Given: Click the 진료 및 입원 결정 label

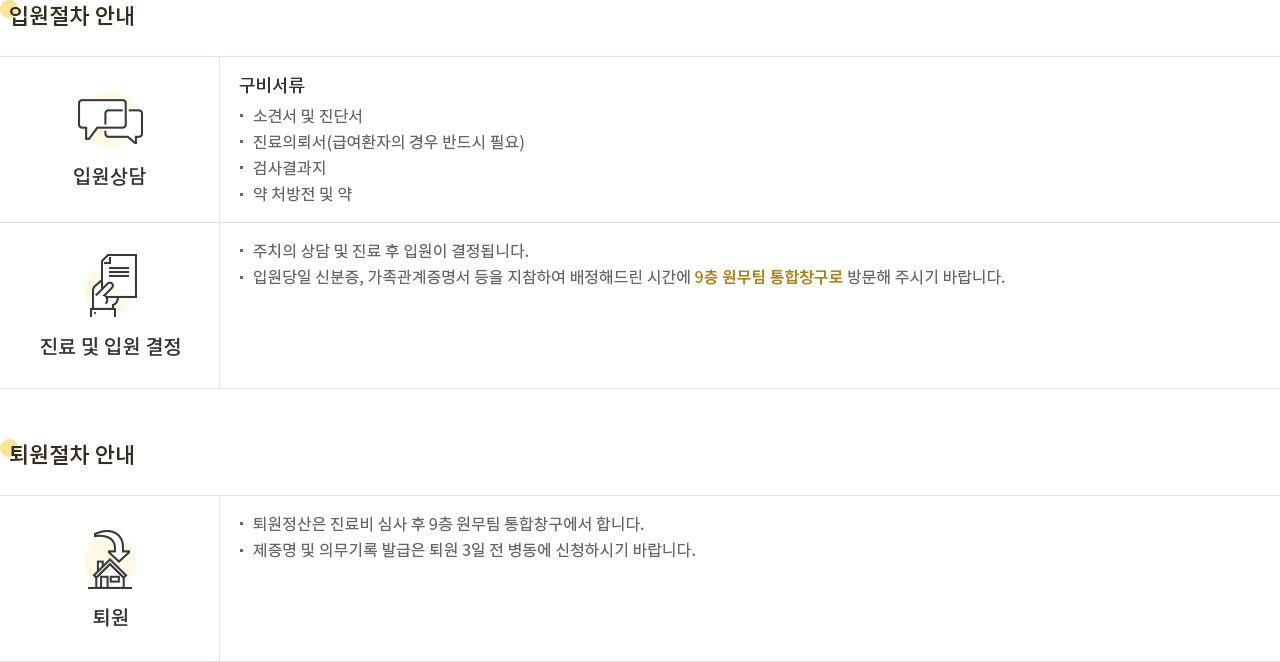Looking at the screenshot, I should [x=110, y=347].
